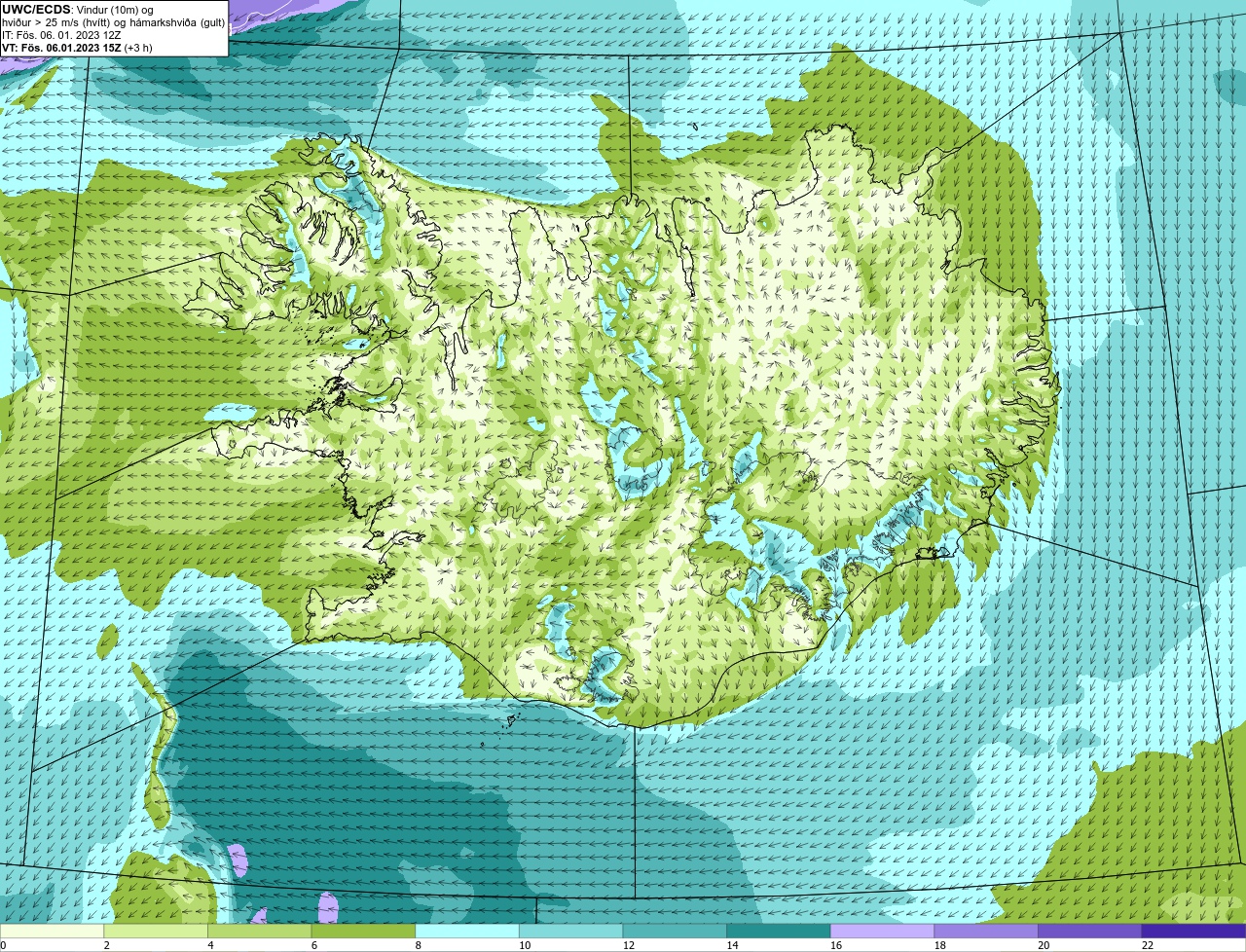This screenshot has width=1246, height=952.
Task: Click the 16–18 m/s lavender legend swatch
Action: [x=882, y=931]
